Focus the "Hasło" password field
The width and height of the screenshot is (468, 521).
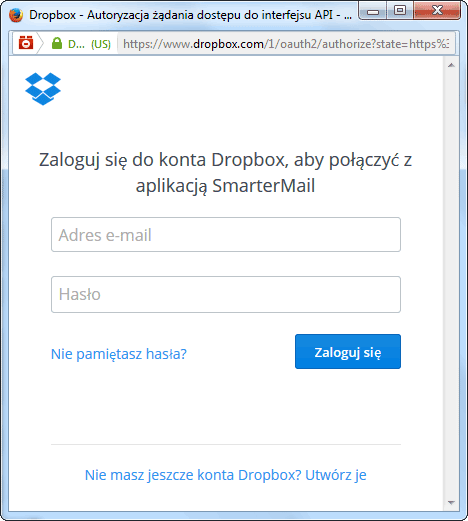[x=226, y=294]
